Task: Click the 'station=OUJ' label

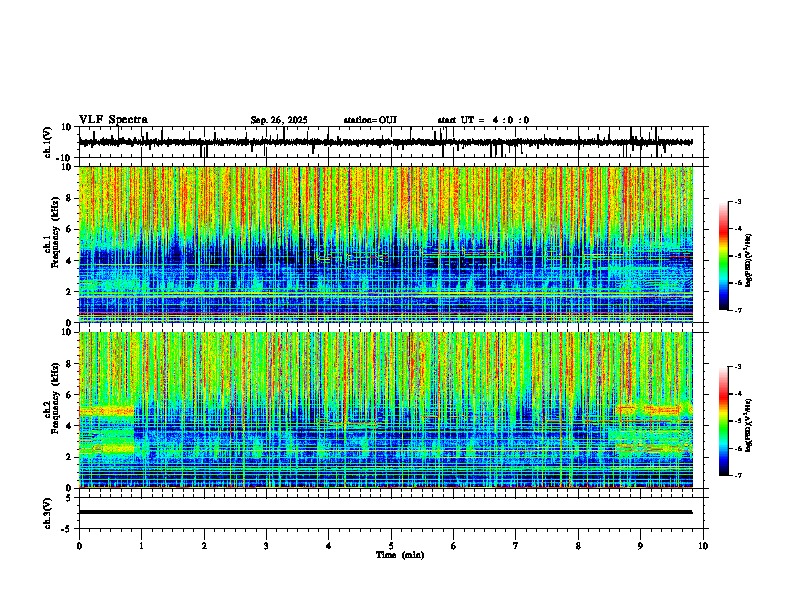Action: tap(370, 120)
